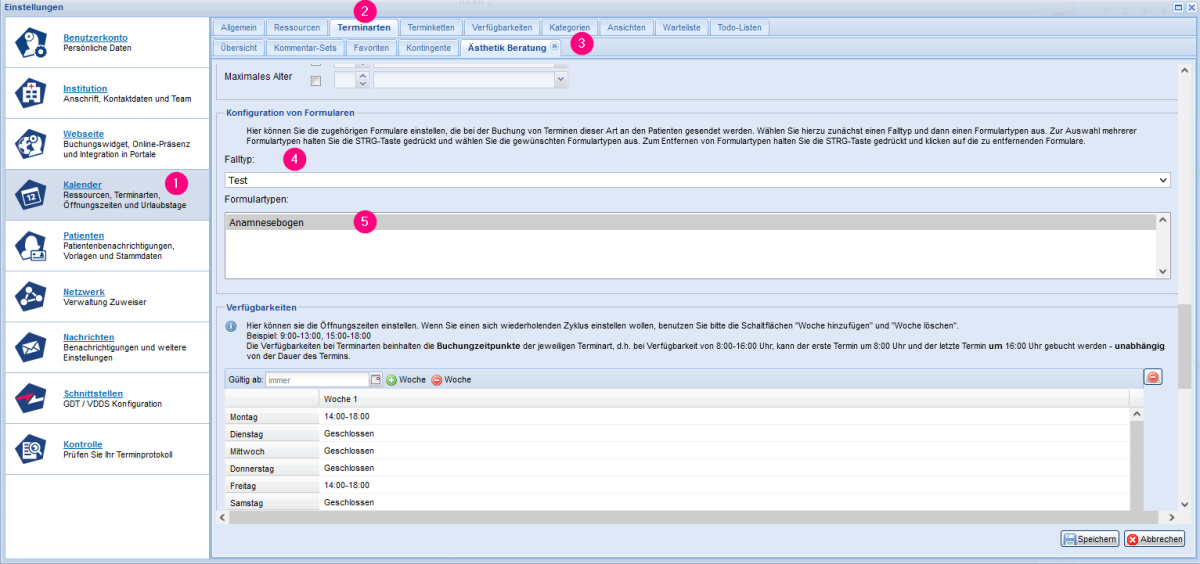Delete availability block with red minus button

point(1153,377)
